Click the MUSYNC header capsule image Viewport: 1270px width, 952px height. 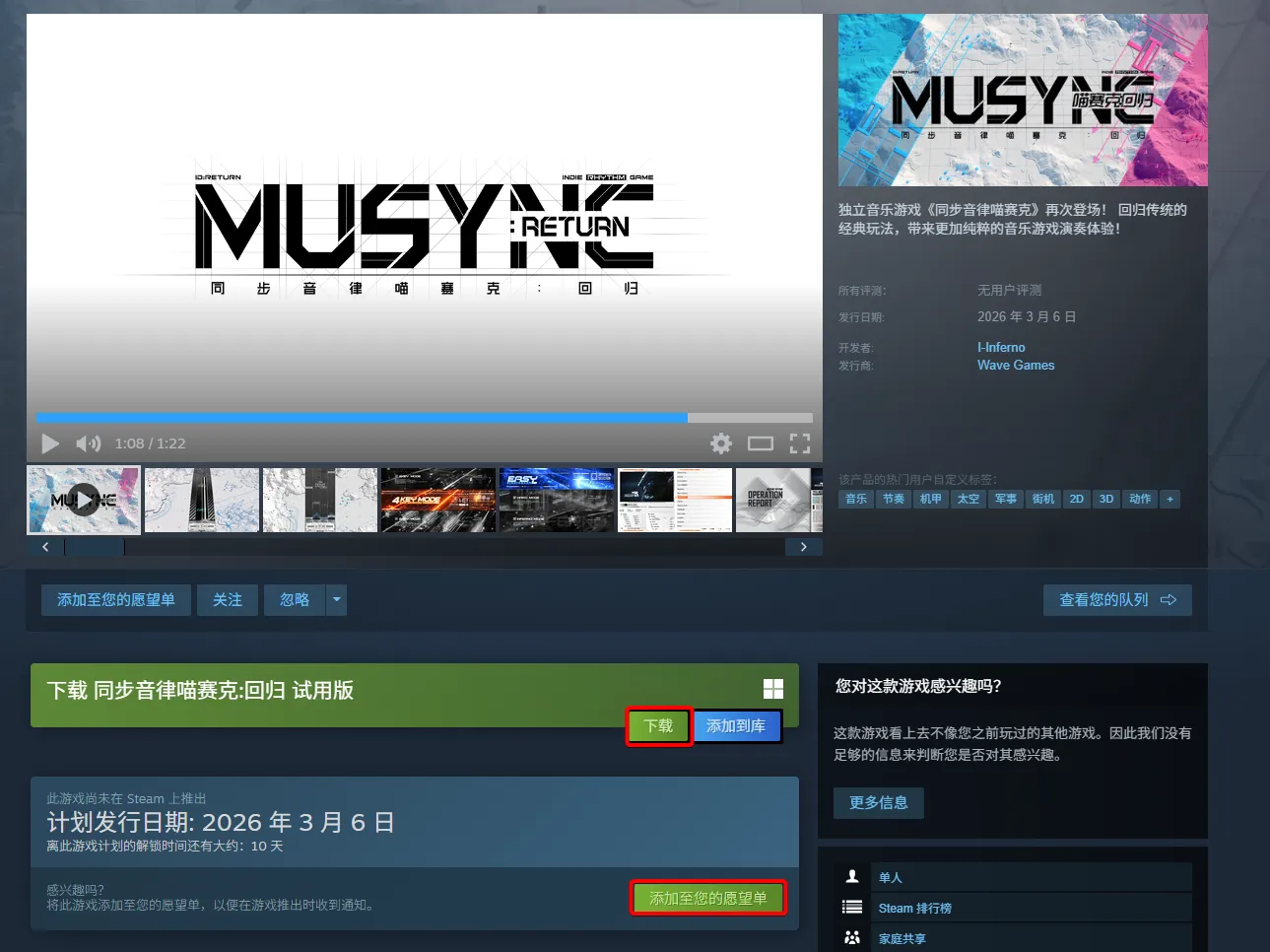click(1023, 100)
